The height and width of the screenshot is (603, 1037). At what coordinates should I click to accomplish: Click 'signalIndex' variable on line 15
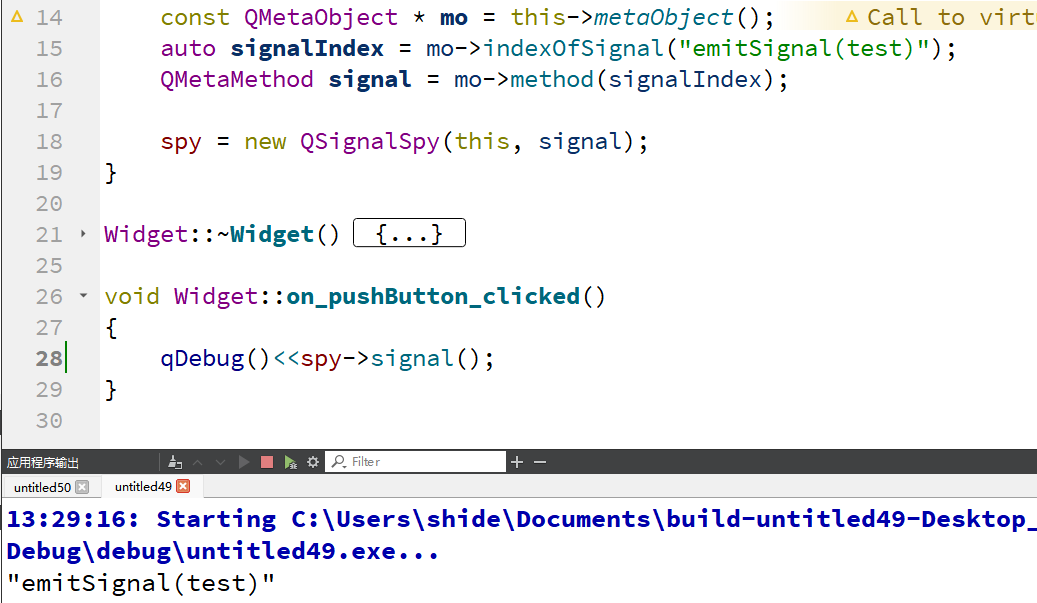click(307, 48)
